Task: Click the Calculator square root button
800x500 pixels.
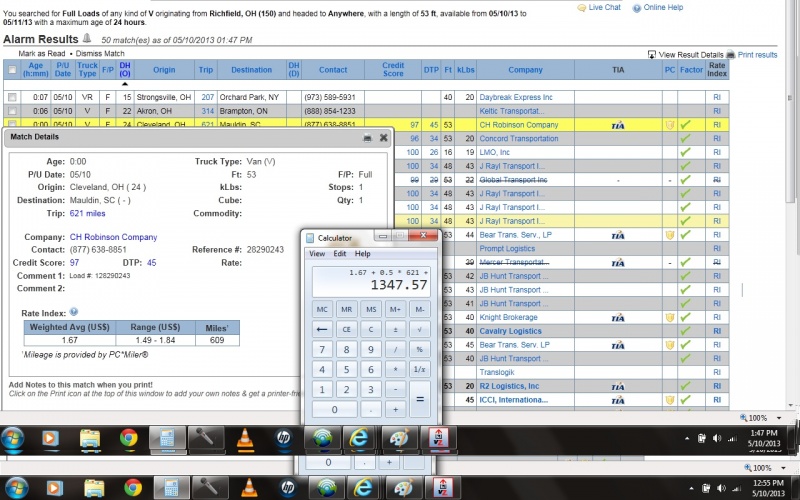Action: pyautogui.click(x=420, y=329)
